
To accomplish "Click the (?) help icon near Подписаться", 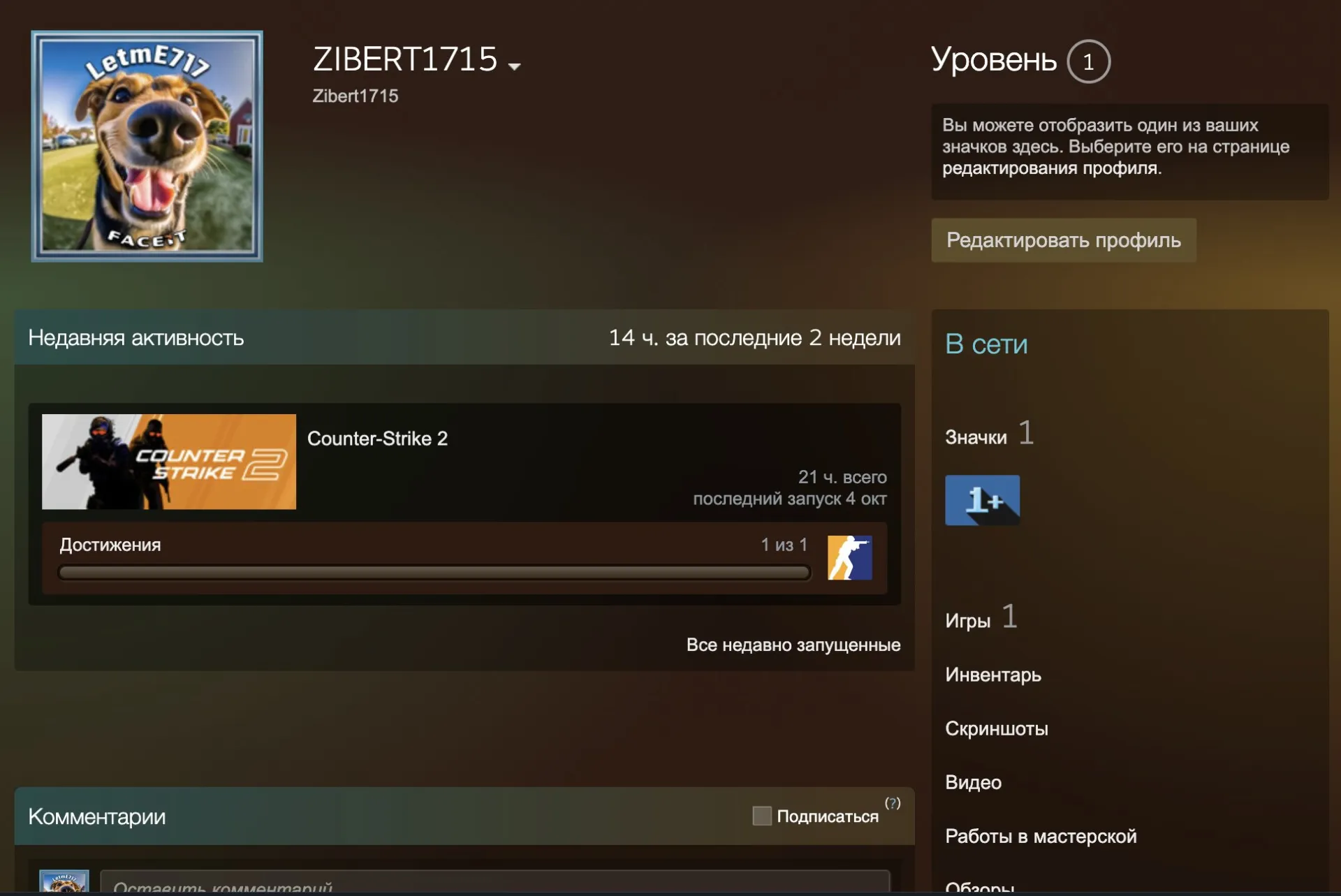I will [893, 803].
